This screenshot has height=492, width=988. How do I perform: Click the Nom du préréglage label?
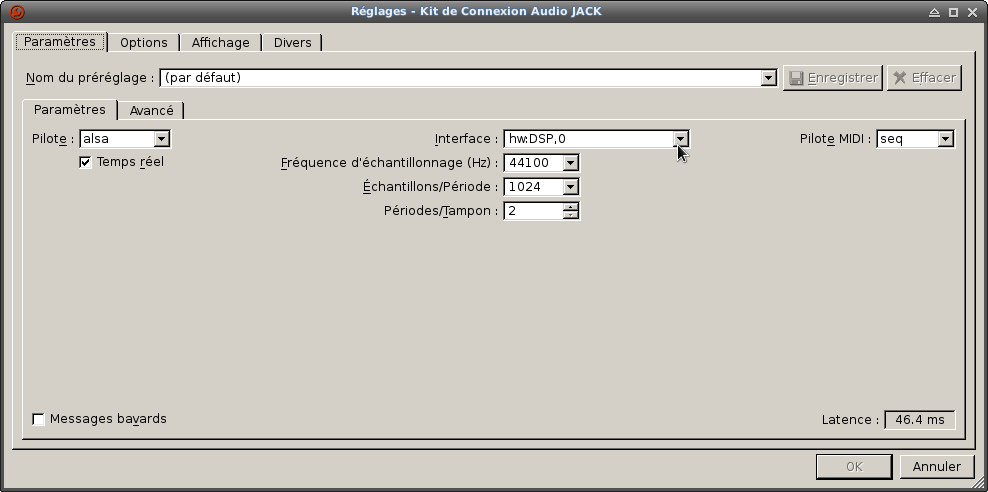click(x=89, y=78)
